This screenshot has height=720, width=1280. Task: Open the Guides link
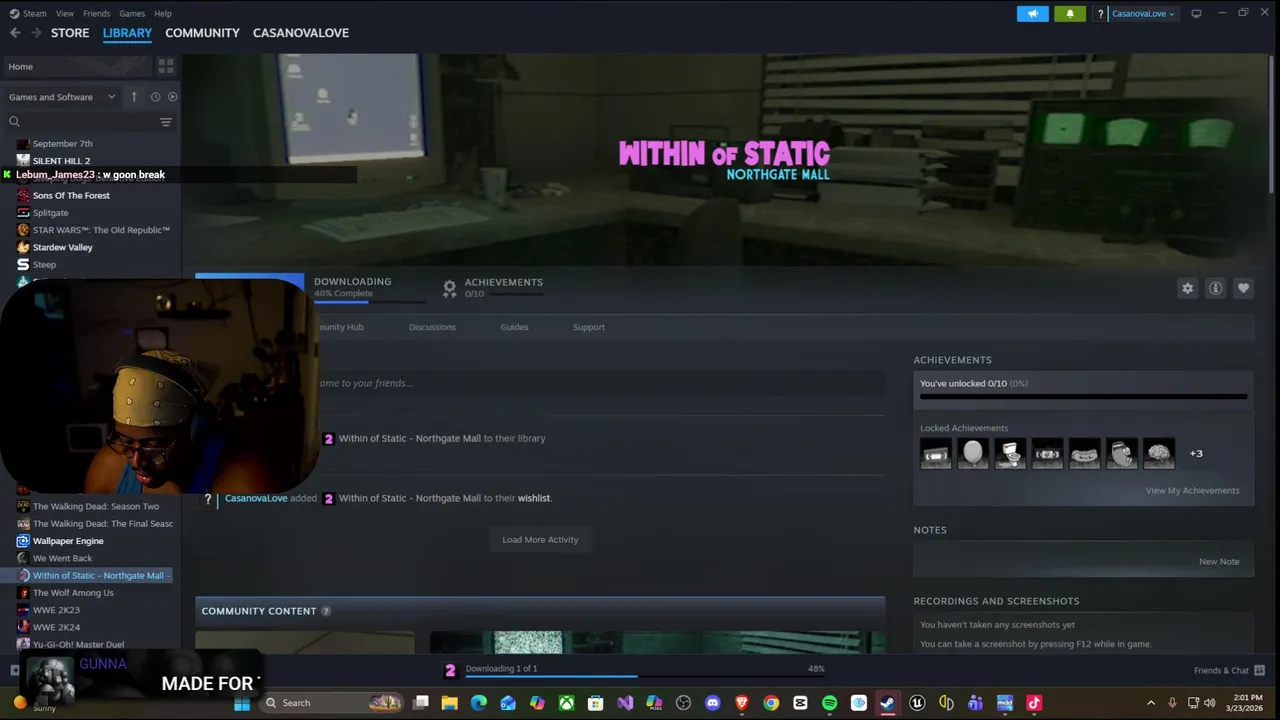point(514,327)
